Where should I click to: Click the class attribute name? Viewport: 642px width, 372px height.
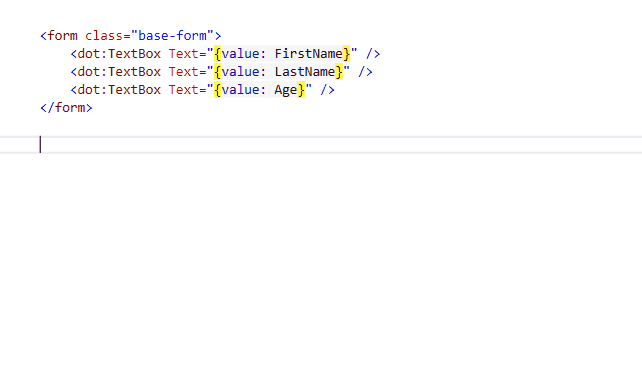(104, 36)
